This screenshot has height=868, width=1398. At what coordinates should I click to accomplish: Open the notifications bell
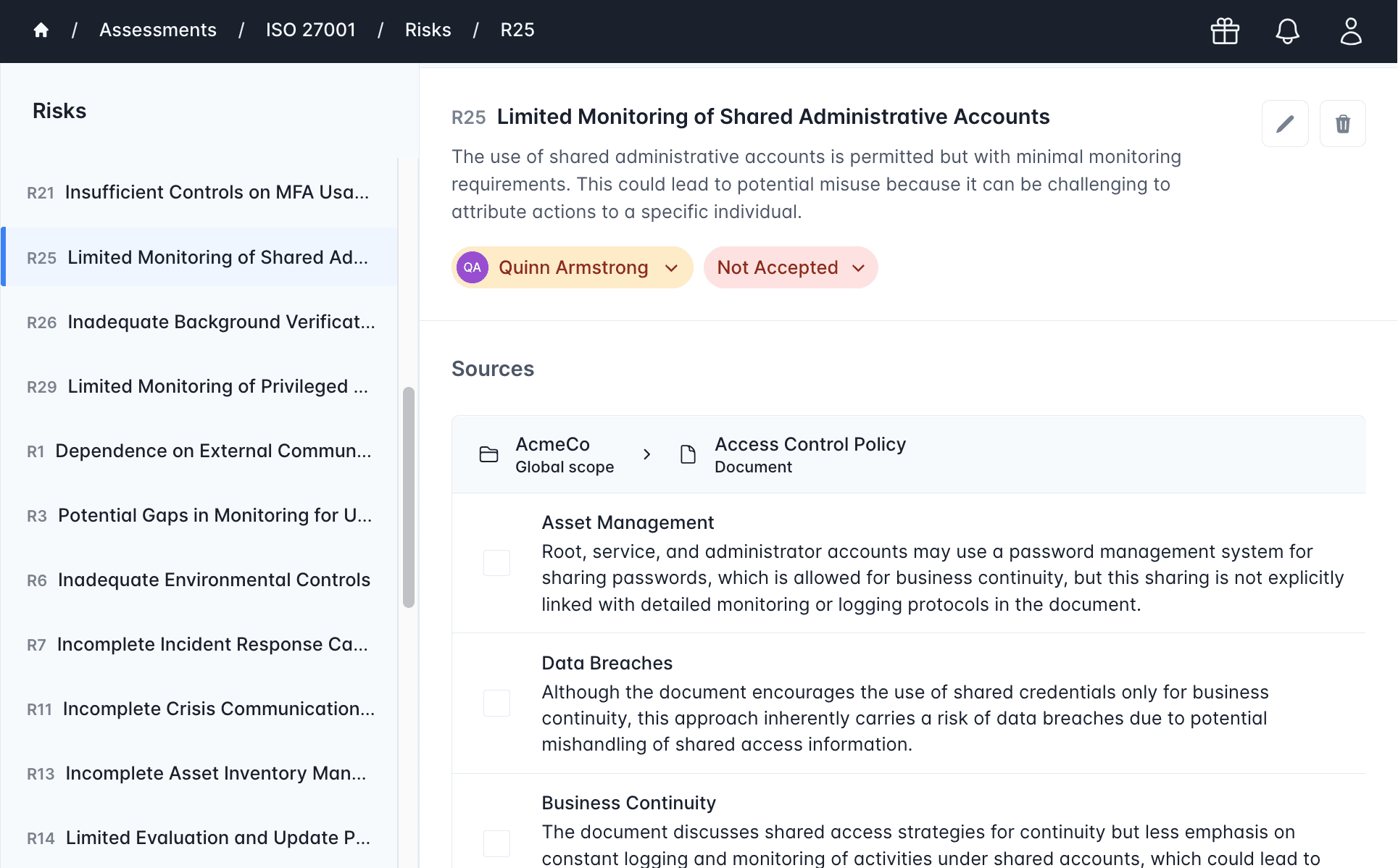(1287, 30)
